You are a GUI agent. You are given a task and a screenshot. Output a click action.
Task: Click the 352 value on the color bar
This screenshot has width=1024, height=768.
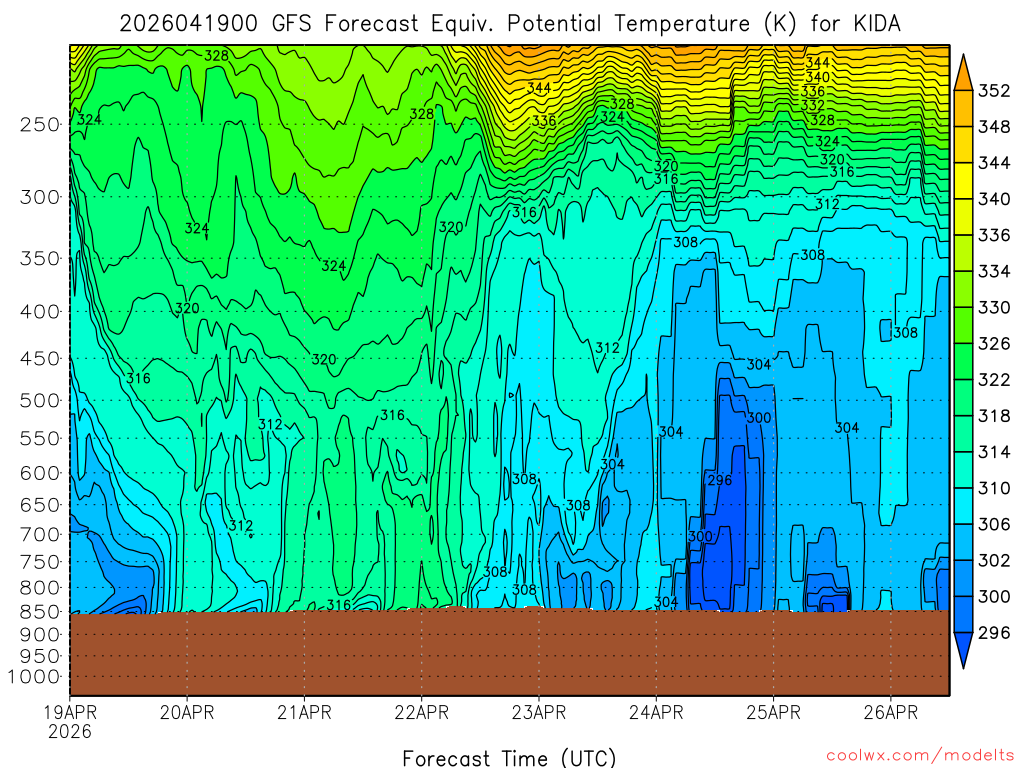(x=994, y=90)
